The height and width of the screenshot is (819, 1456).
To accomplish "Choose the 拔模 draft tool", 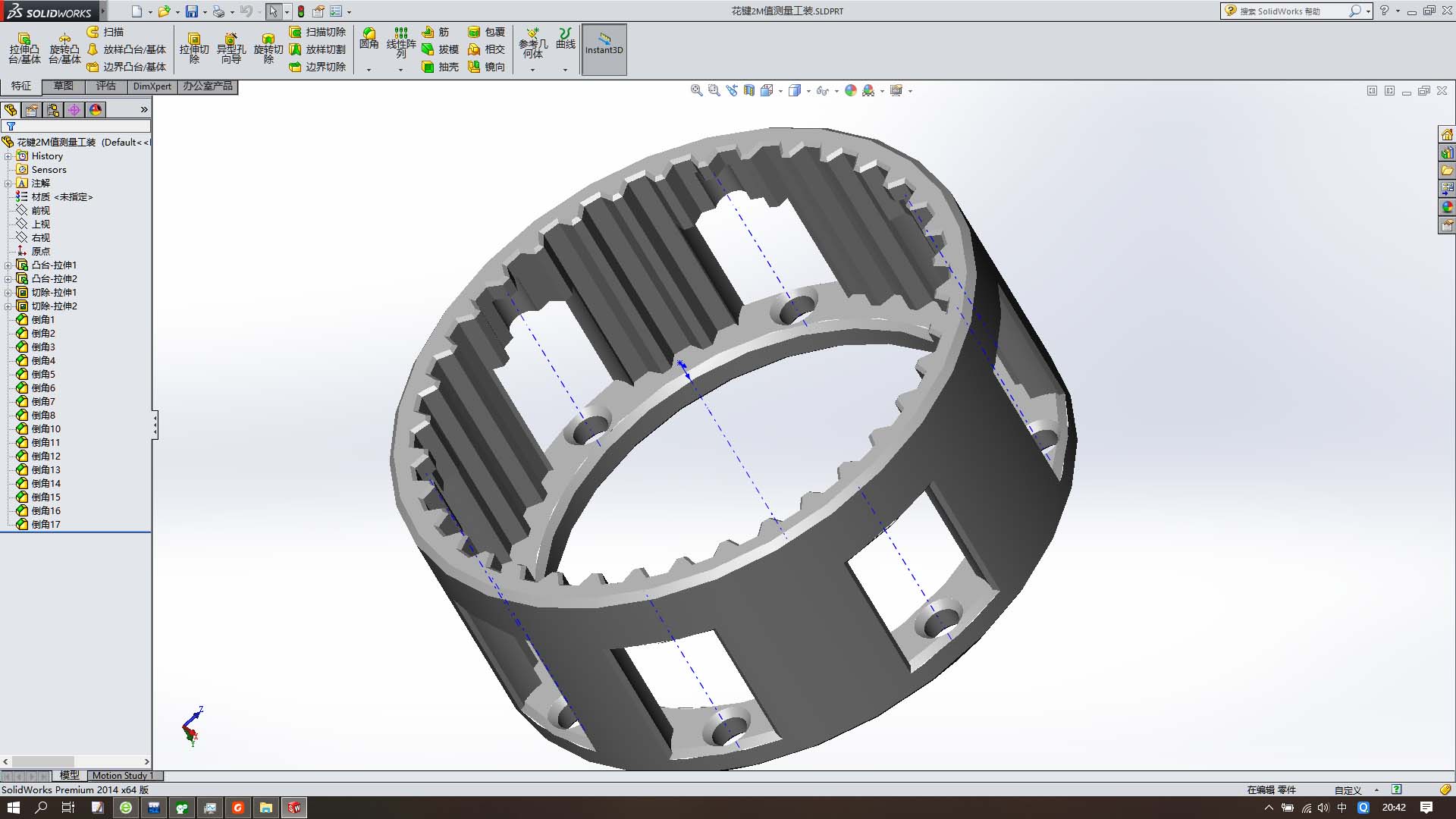I will 441,49.
